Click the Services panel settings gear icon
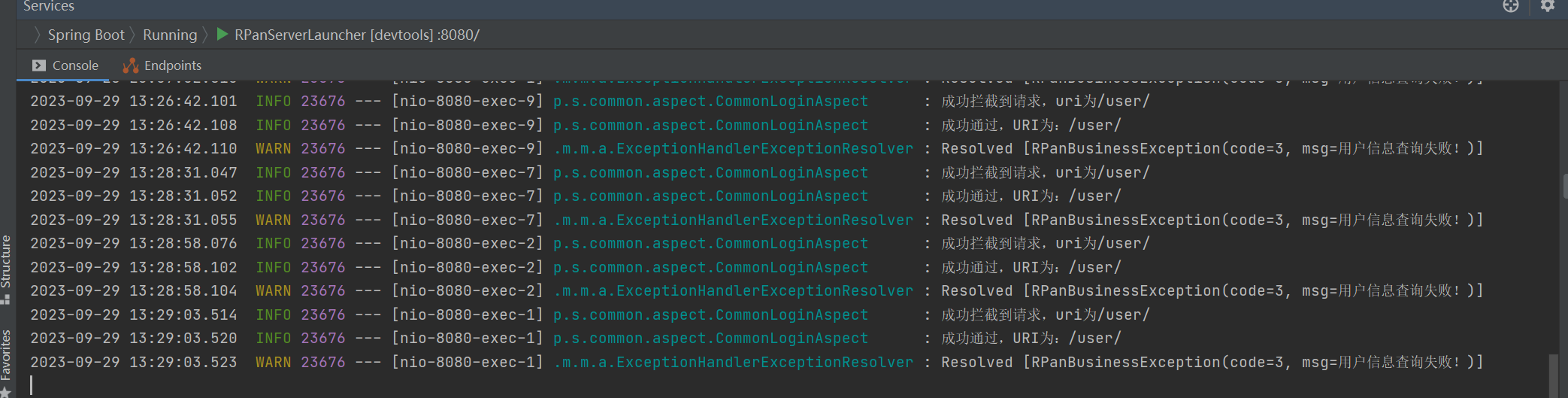1568x398 pixels. 1548,6
